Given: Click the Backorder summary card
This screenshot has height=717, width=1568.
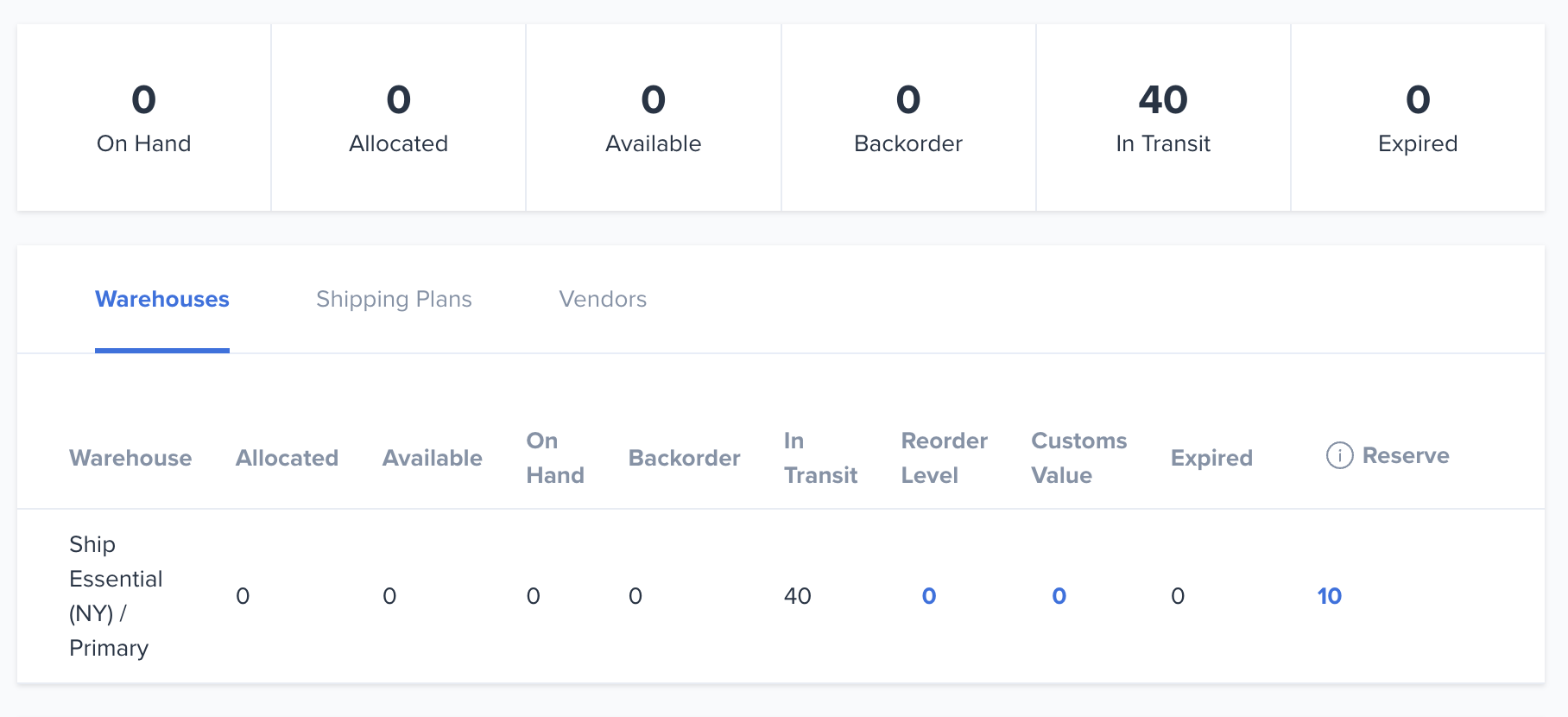Looking at the screenshot, I should click(908, 117).
